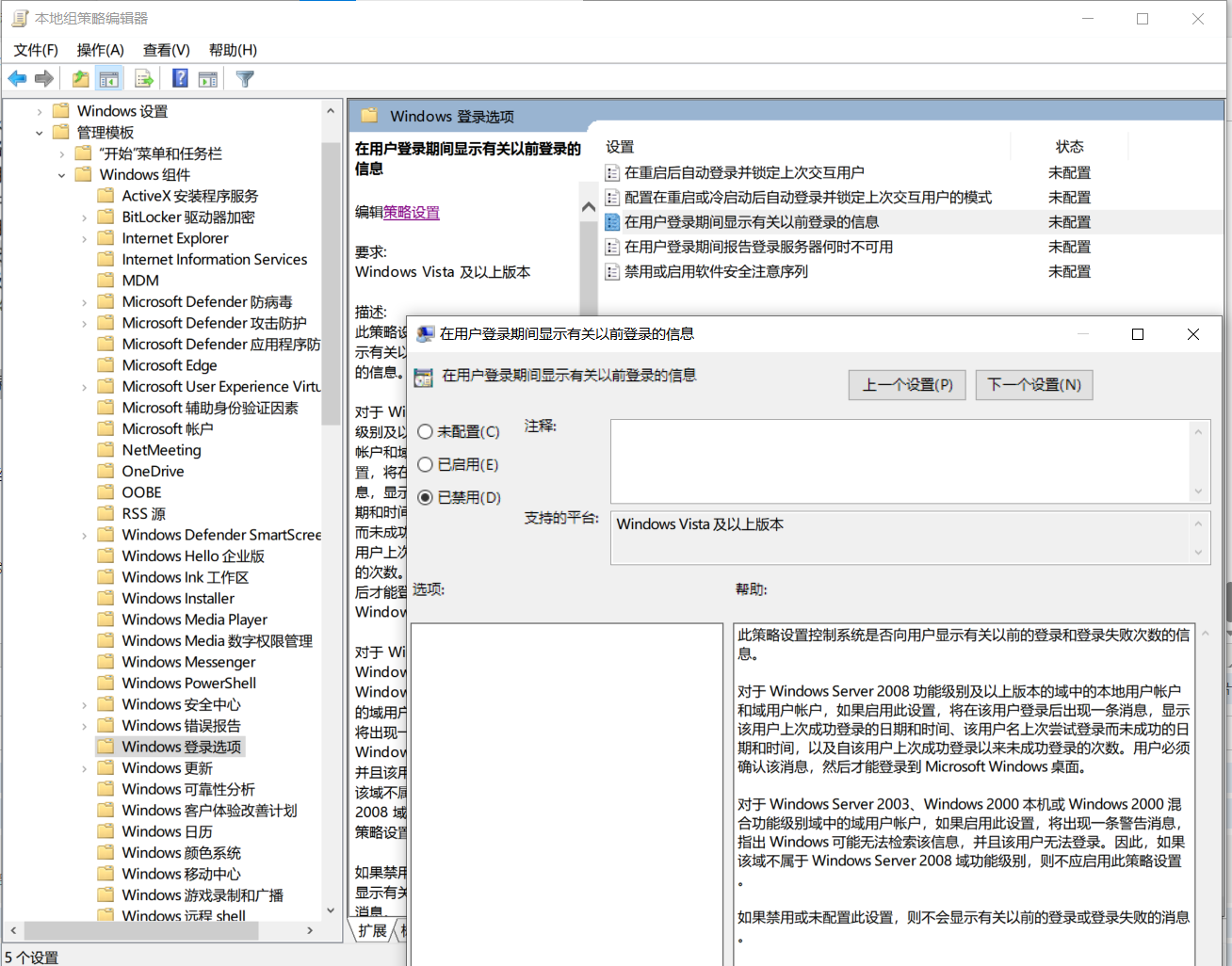Expand the Internet Explorer tree node

85,238
